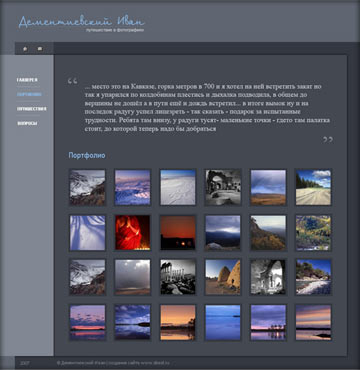This screenshot has width=360, height=370.
Task: Open the snow shadows blue thumbnail
Action: tap(87, 232)
